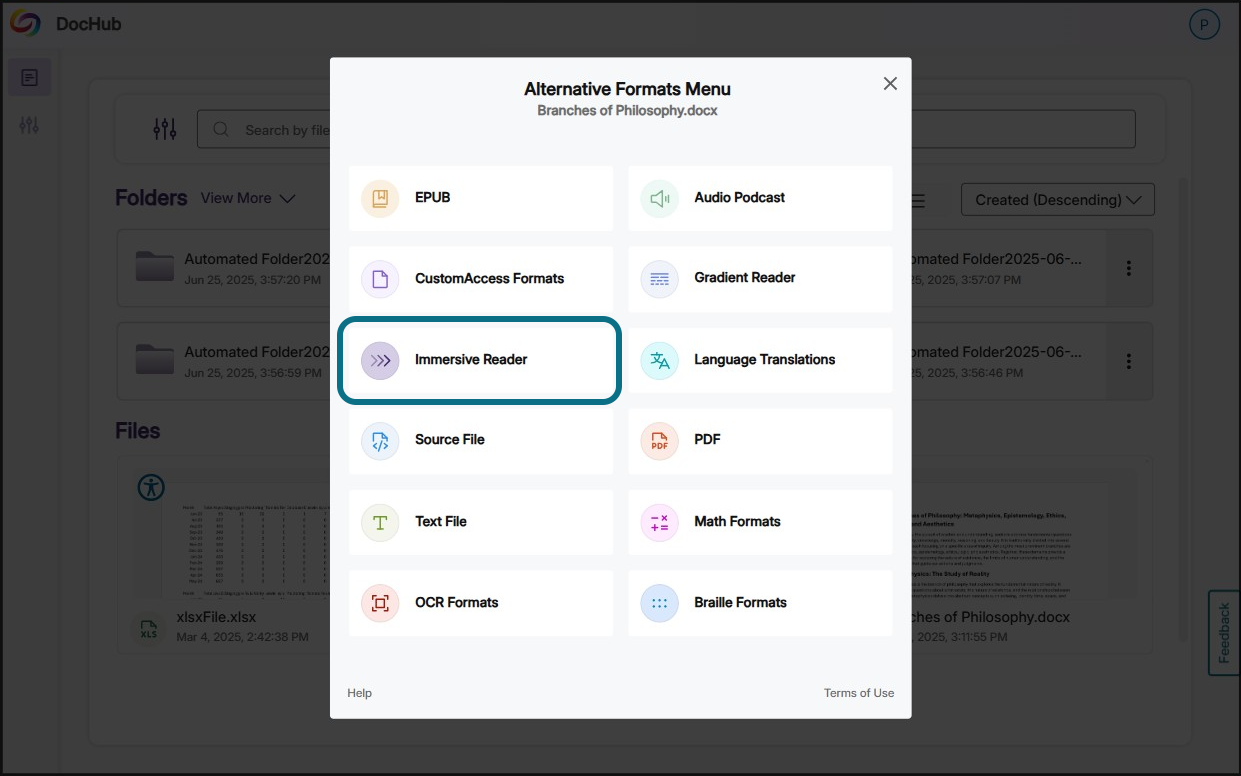
Task: Open Audio Podcast via its speaker icon
Action: coord(658,198)
